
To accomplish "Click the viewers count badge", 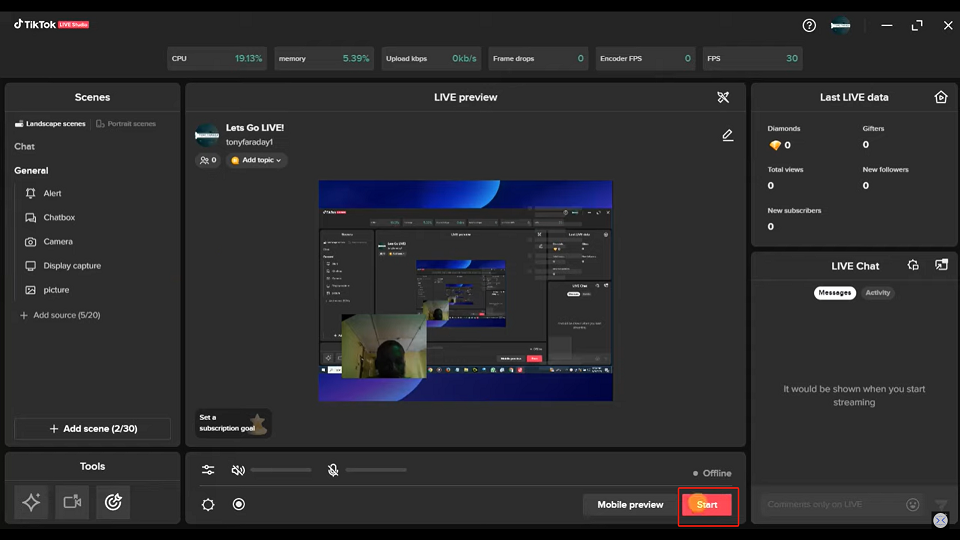I will pos(208,160).
